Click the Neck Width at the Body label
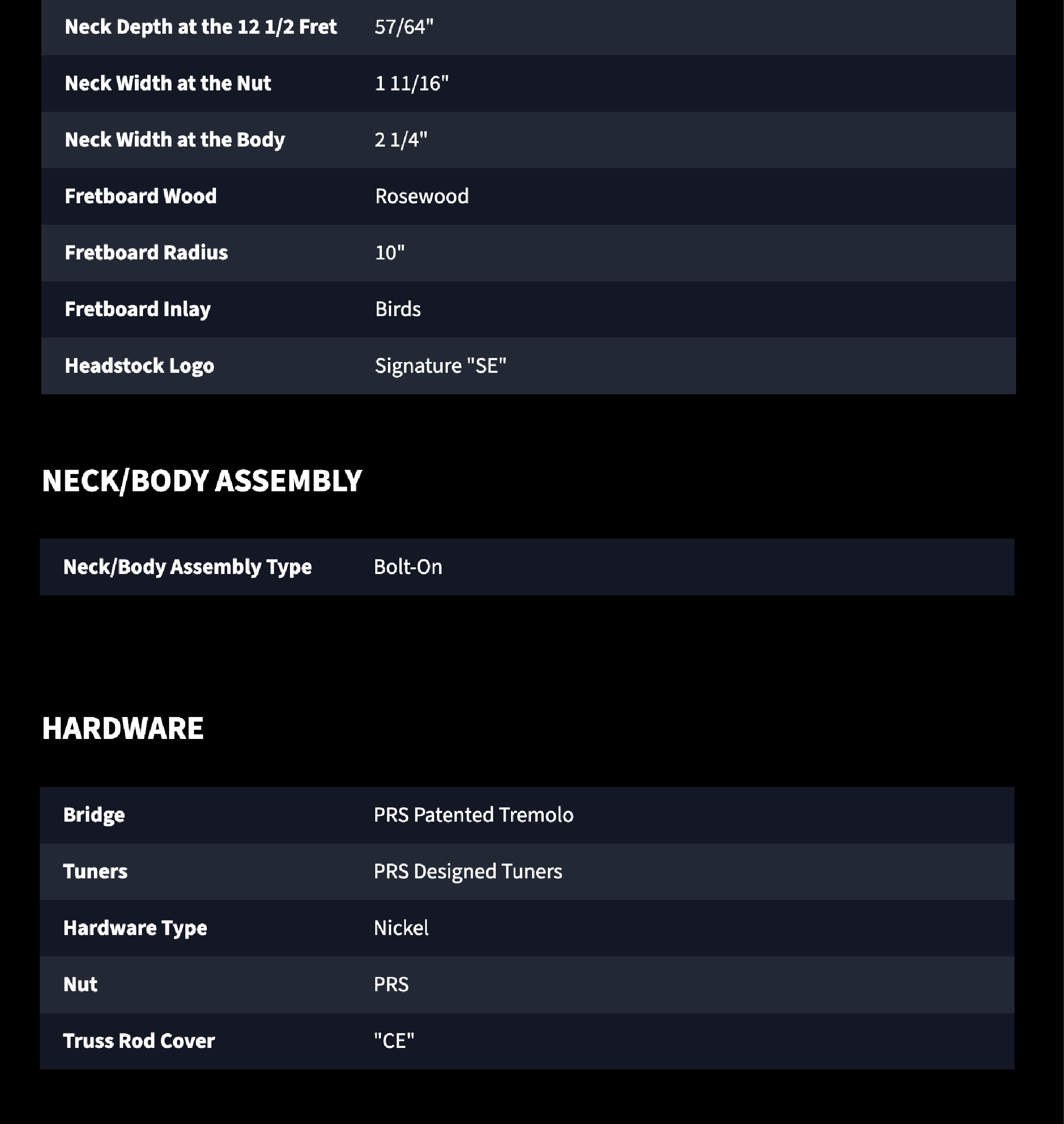 pyautogui.click(x=175, y=139)
